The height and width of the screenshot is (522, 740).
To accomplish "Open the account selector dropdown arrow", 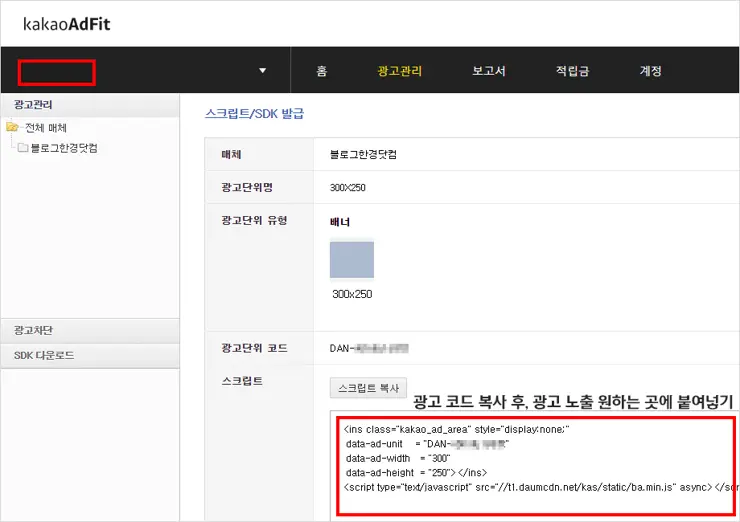I will tap(262, 71).
